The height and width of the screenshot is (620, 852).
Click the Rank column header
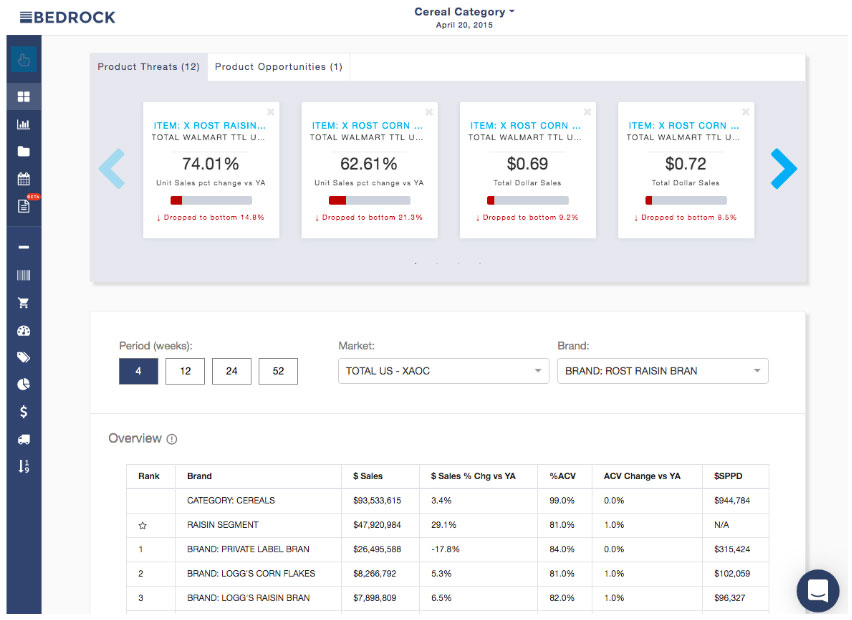149,477
